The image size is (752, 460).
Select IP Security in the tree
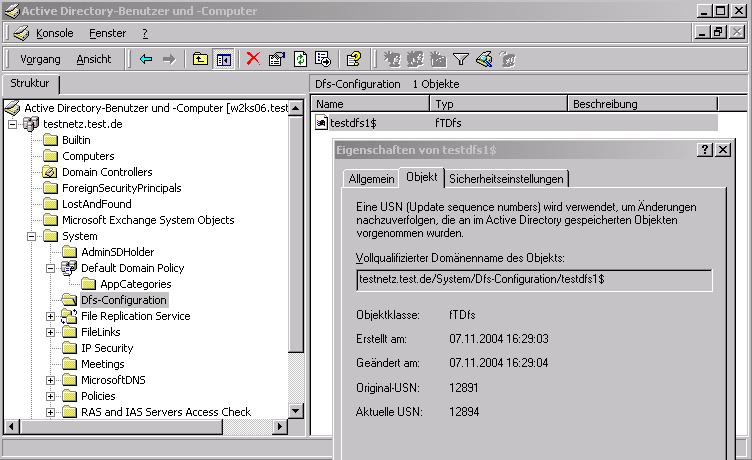point(107,348)
